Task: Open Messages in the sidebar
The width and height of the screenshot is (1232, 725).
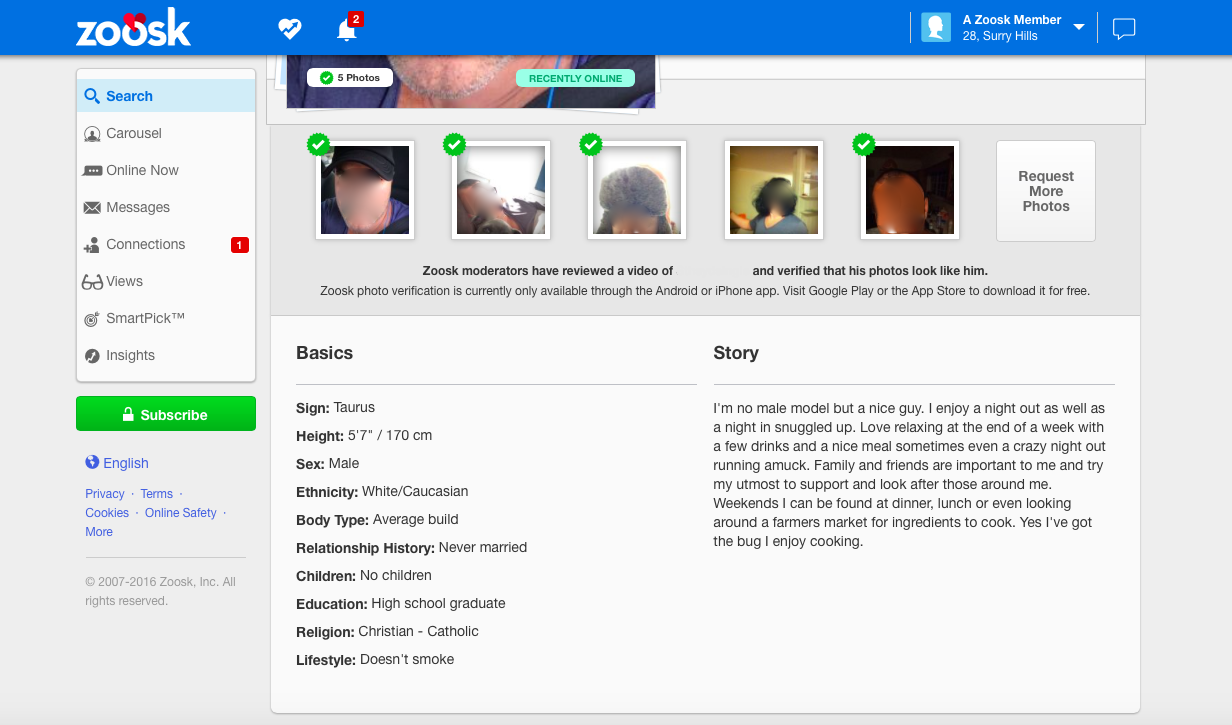Action: click(138, 207)
